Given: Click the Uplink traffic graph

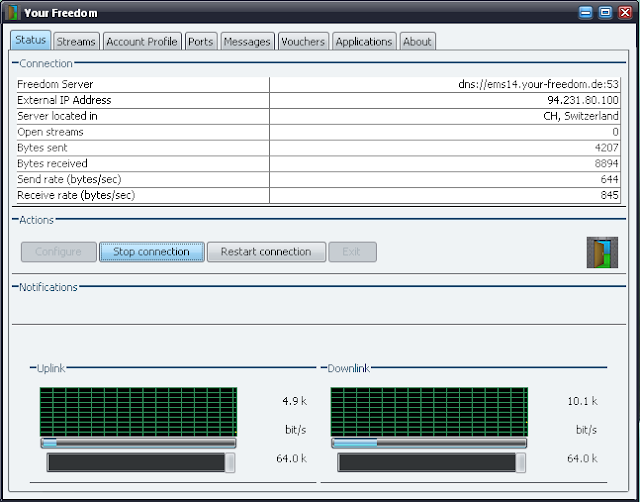Looking at the screenshot, I should [x=138, y=412].
